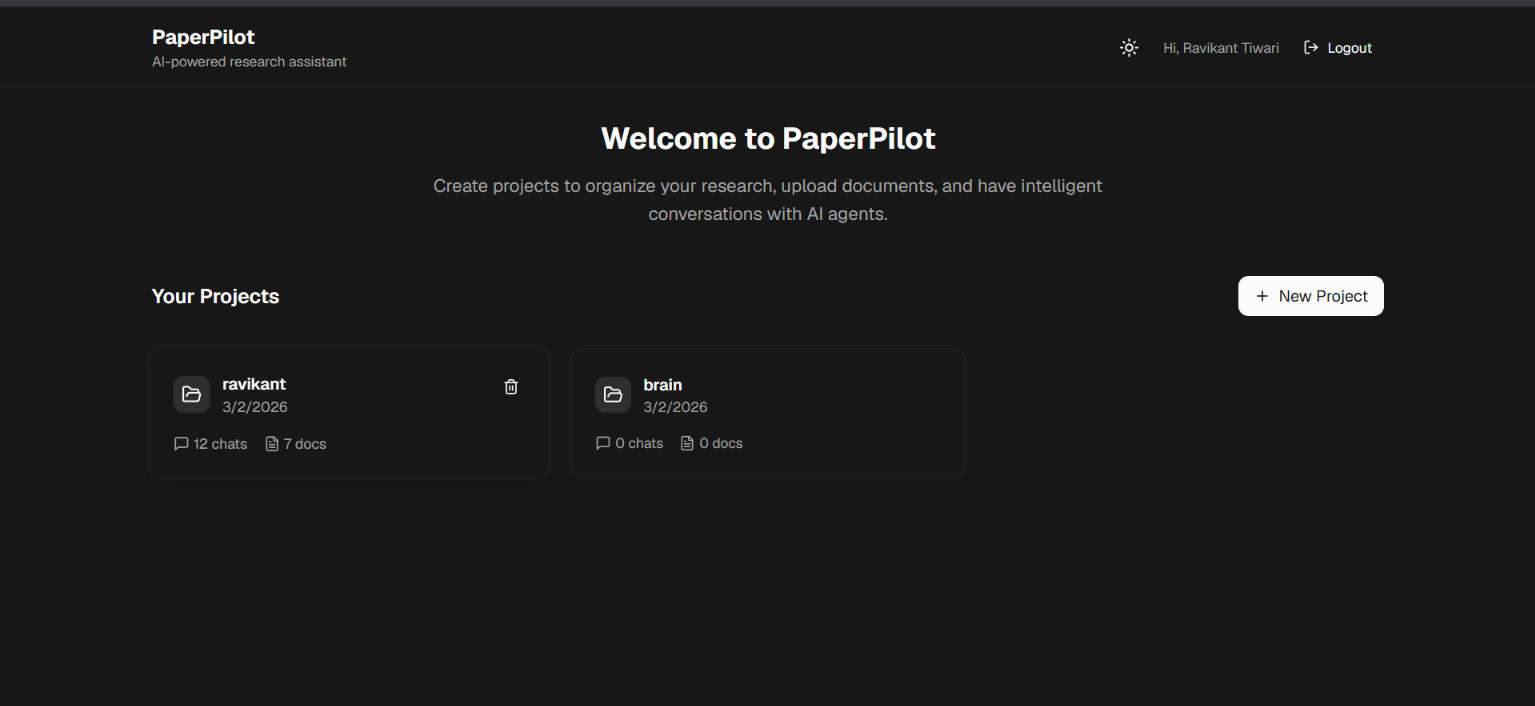The image size is (1535, 706).
Task: Toggle light/dark theme with sun icon
Action: coord(1129,48)
